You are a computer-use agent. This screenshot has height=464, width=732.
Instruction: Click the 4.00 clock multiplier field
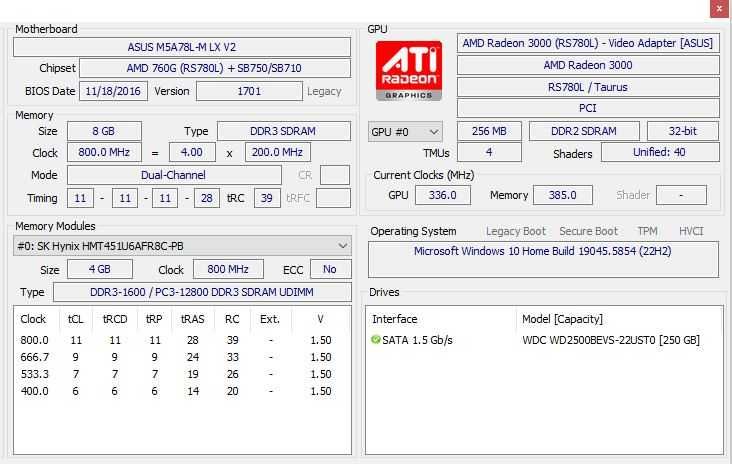(x=192, y=152)
